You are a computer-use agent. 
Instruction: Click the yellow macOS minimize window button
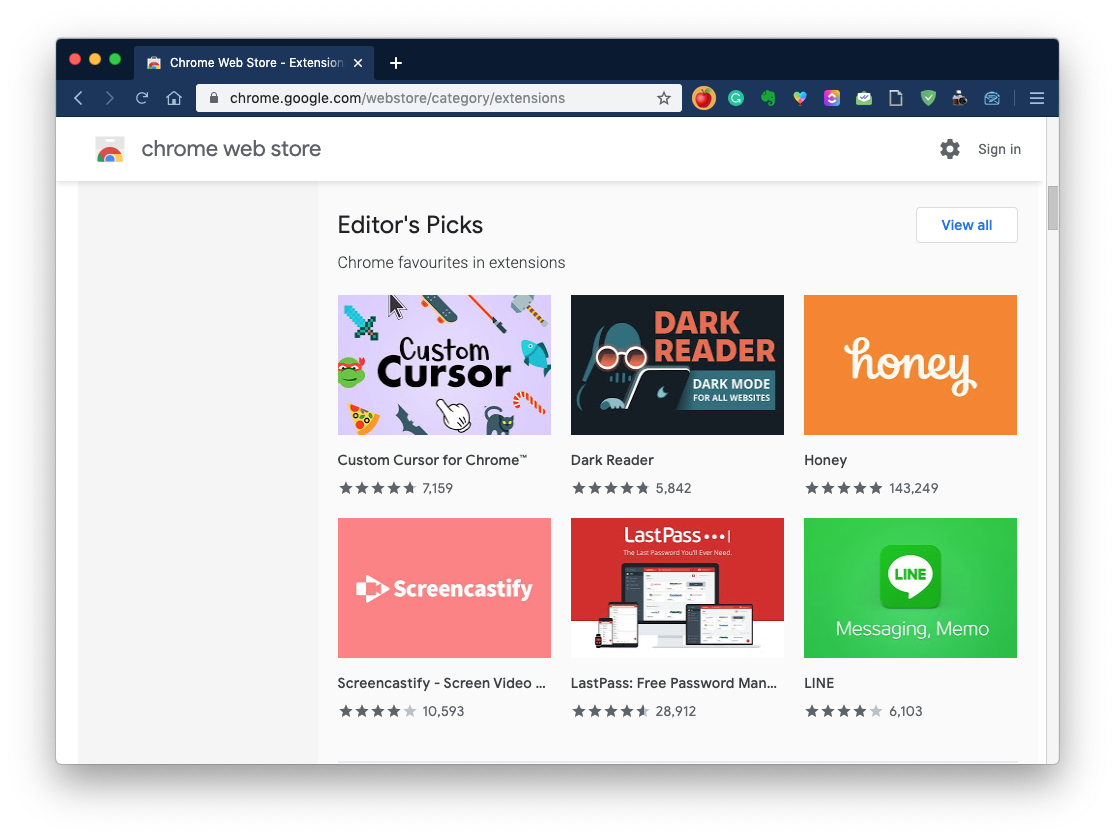95,59
